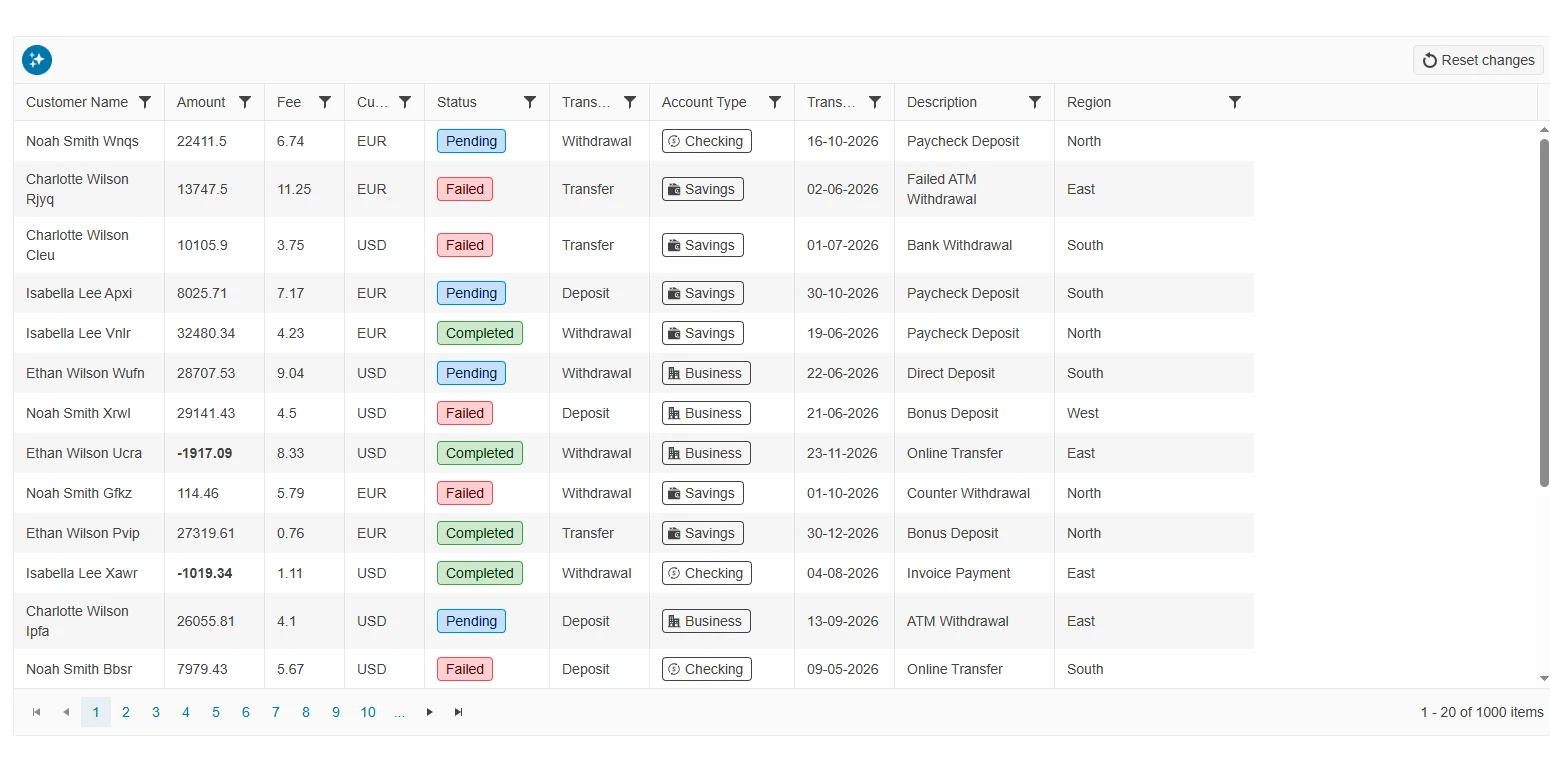Click the previous page arrow
1550x771 pixels.
(66, 712)
